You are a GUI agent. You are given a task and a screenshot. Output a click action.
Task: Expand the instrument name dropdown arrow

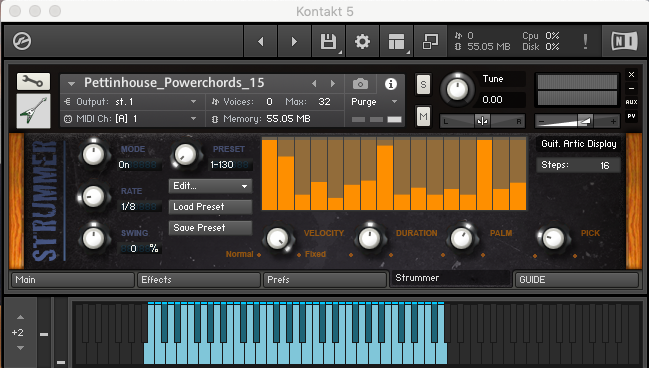click(71, 84)
